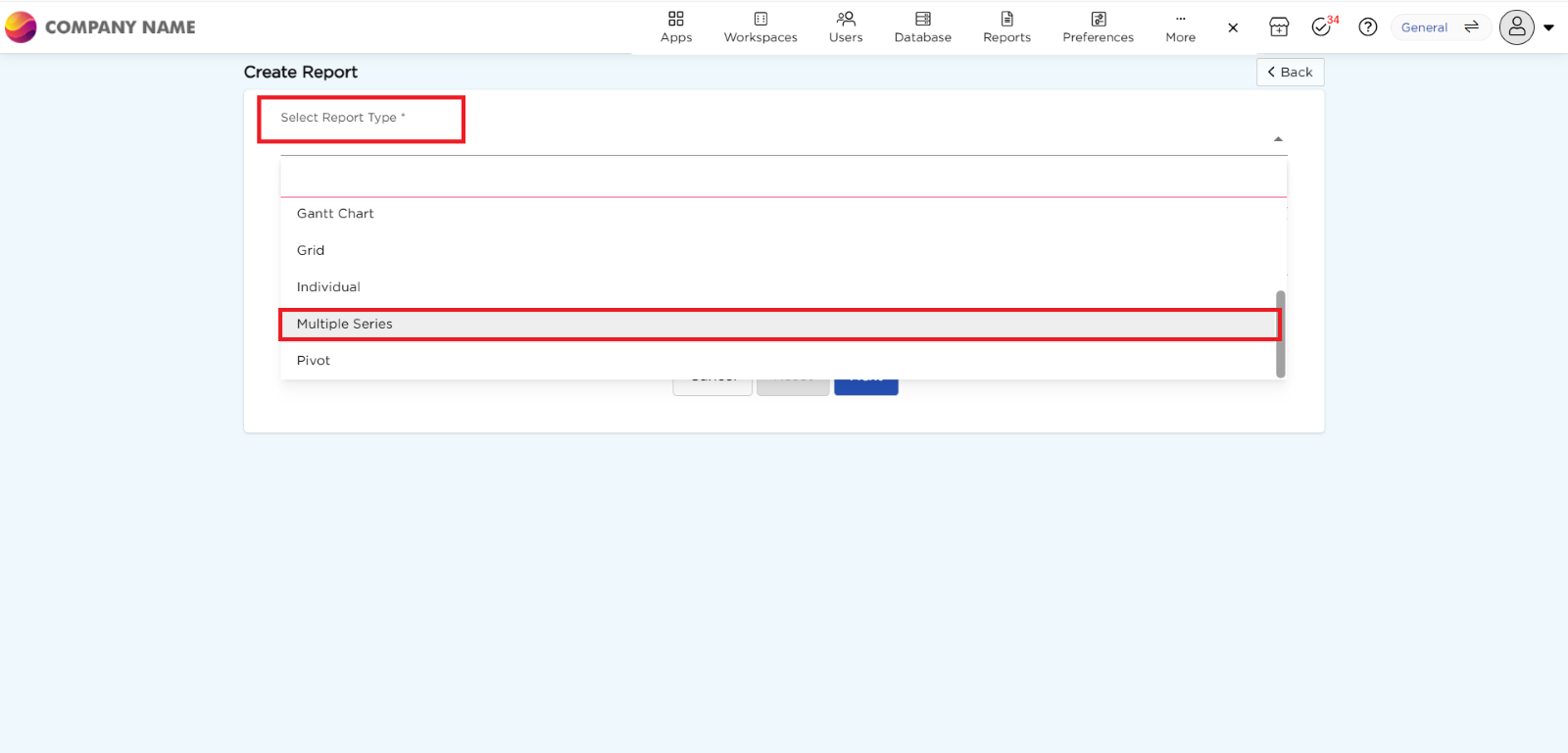Close the navigation menu with X icon
Screen dimensions: 1568x753
[1233, 27]
